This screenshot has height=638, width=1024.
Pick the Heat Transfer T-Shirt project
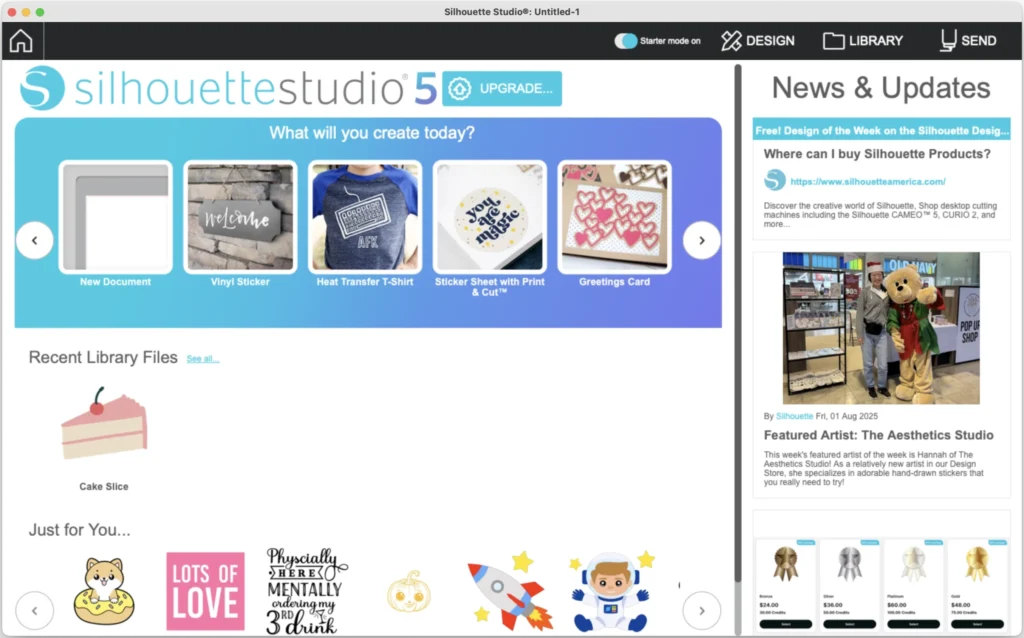[x=365, y=217]
